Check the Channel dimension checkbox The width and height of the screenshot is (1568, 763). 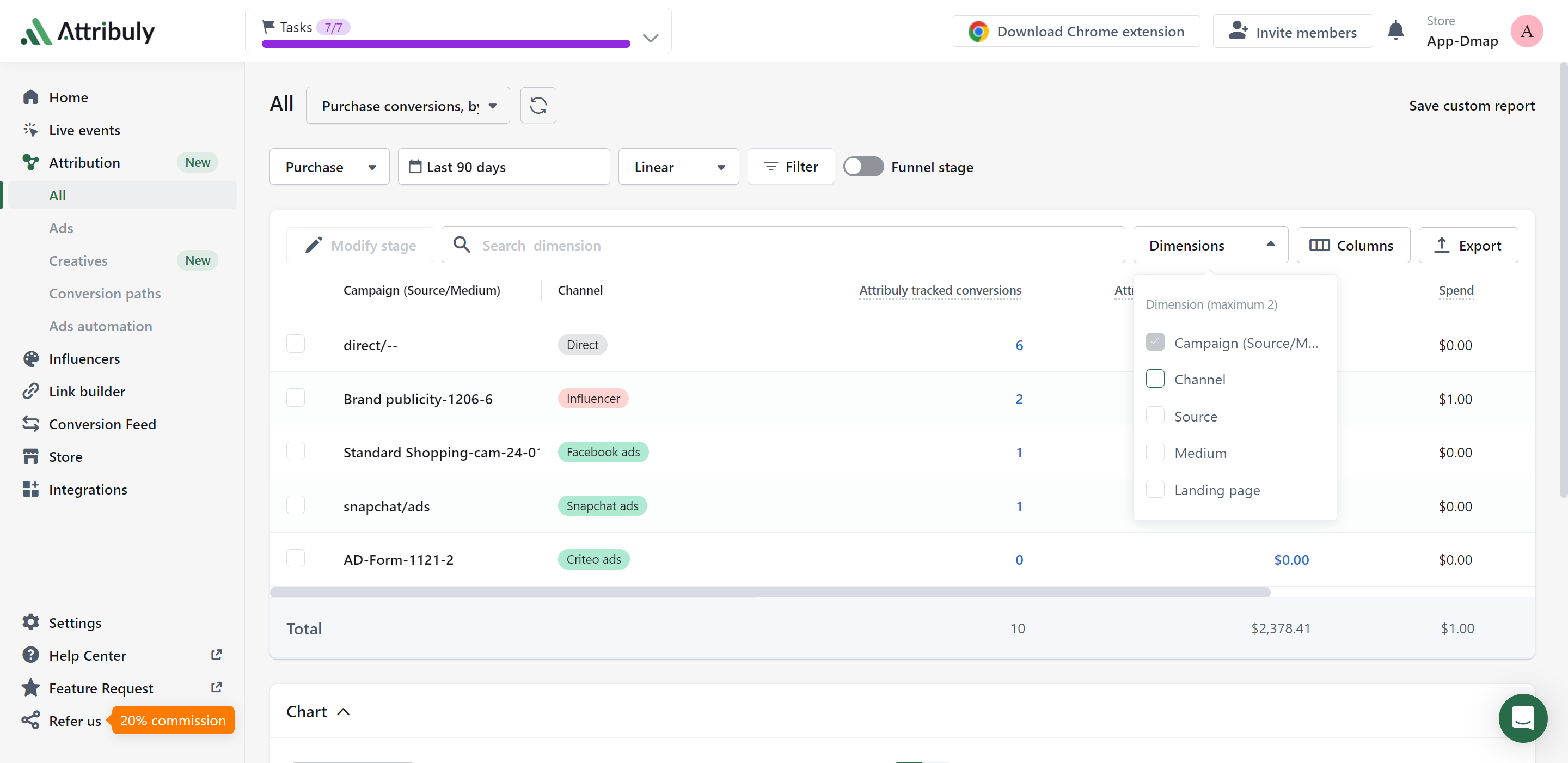[x=1156, y=379]
